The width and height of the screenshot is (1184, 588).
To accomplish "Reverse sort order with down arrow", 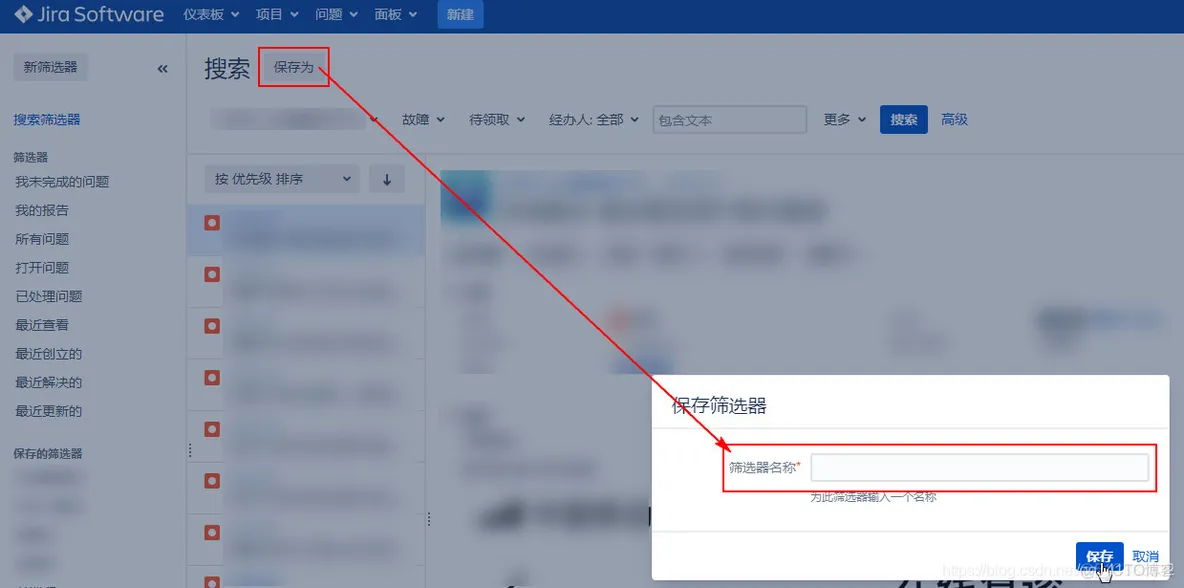I will pos(387,180).
